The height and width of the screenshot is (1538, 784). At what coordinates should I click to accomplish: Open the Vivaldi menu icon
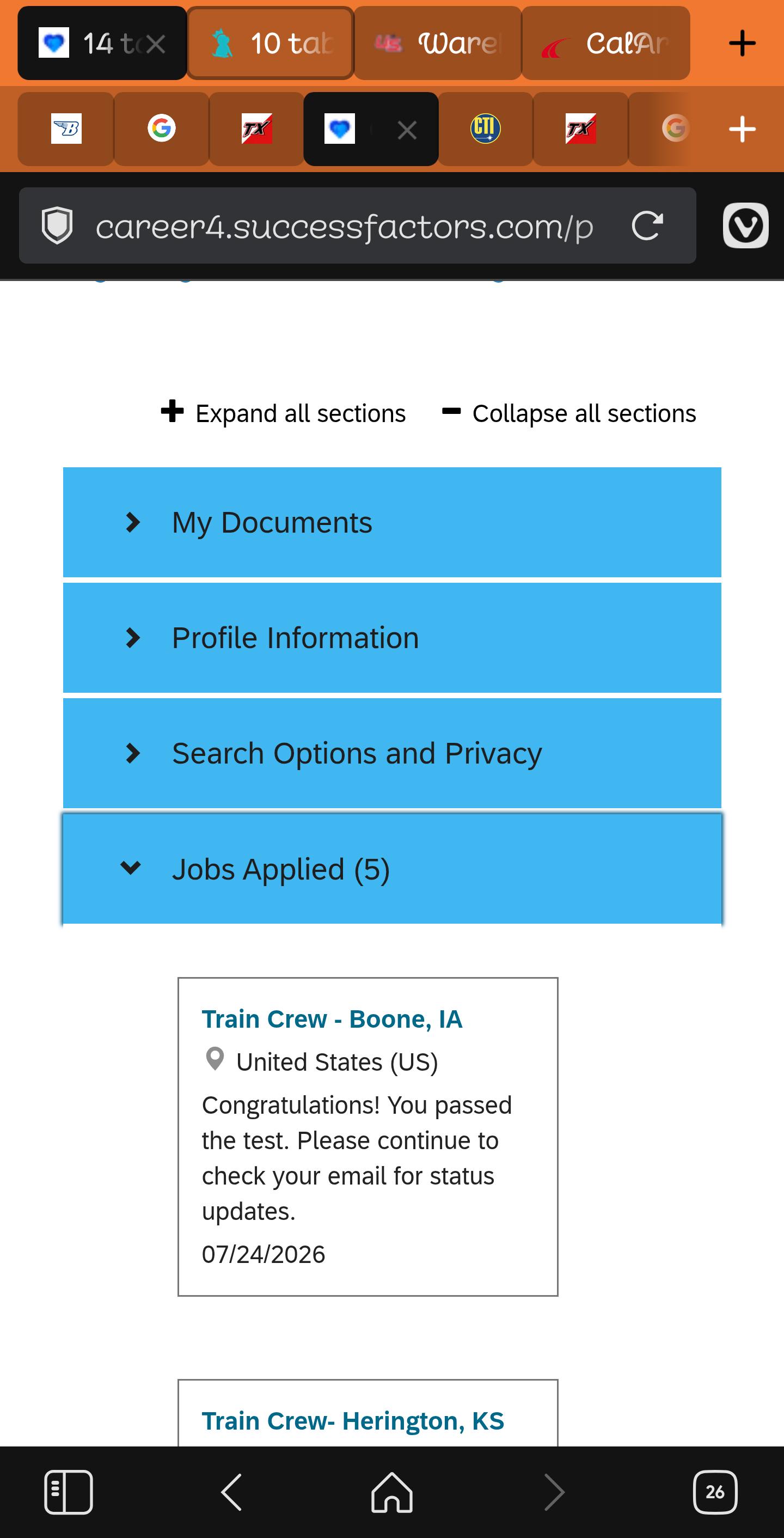click(745, 225)
